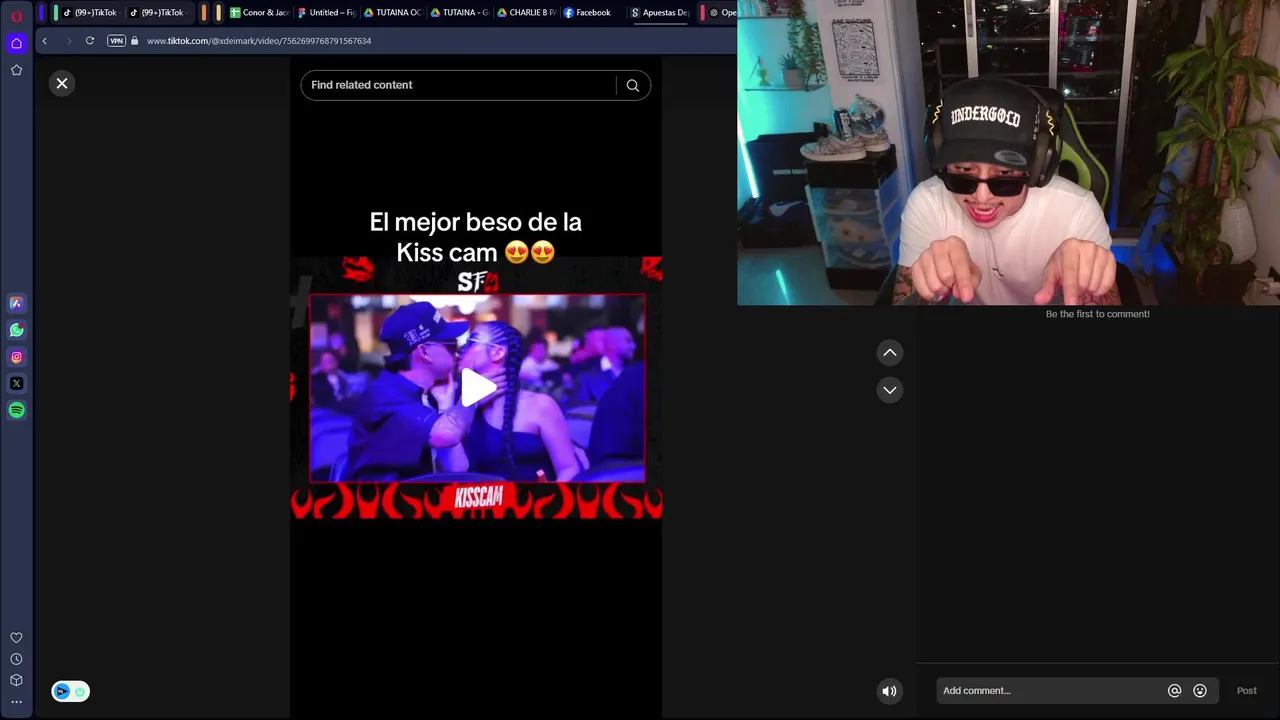This screenshot has width=1280, height=720.
Task: Open Spotify in Opera sidebar
Action: click(16, 410)
